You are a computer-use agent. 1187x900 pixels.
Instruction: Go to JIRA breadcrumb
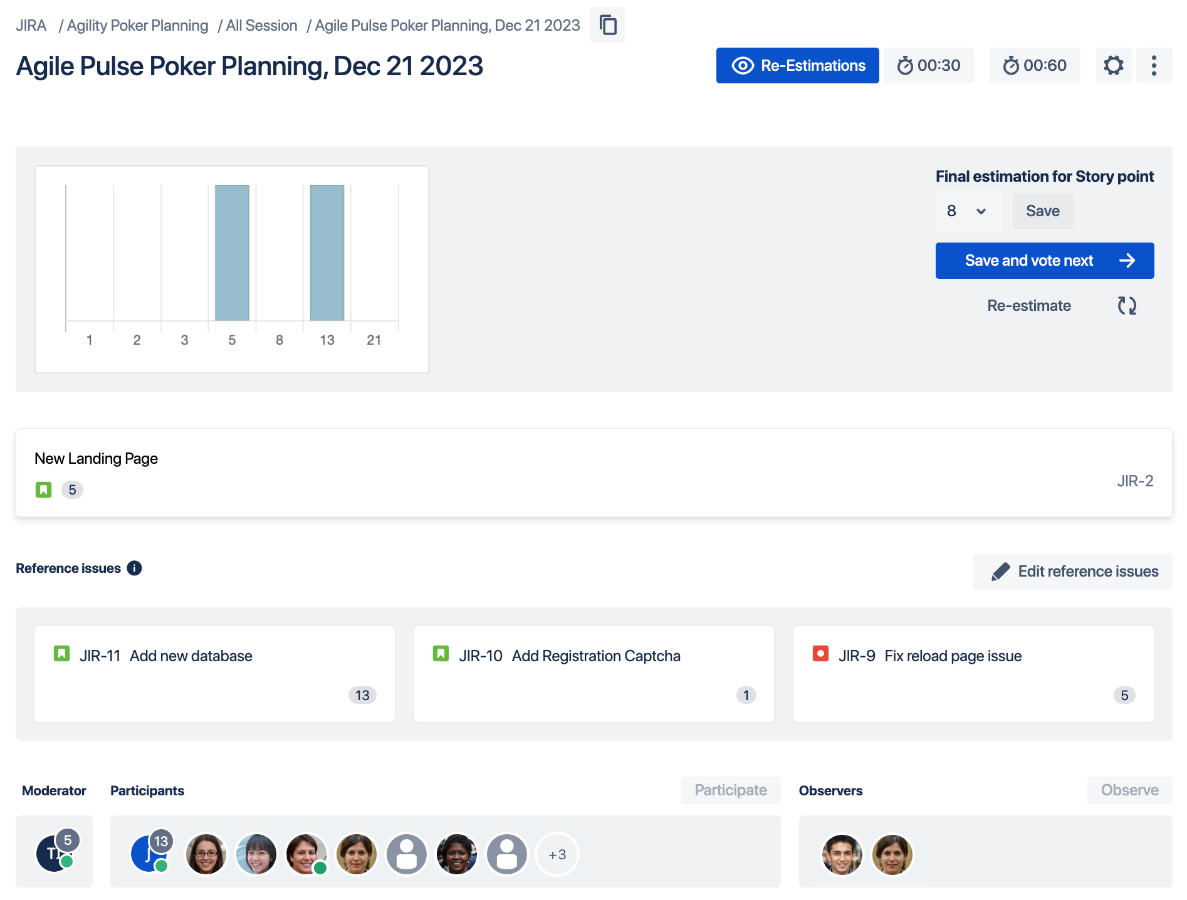tap(31, 26)
